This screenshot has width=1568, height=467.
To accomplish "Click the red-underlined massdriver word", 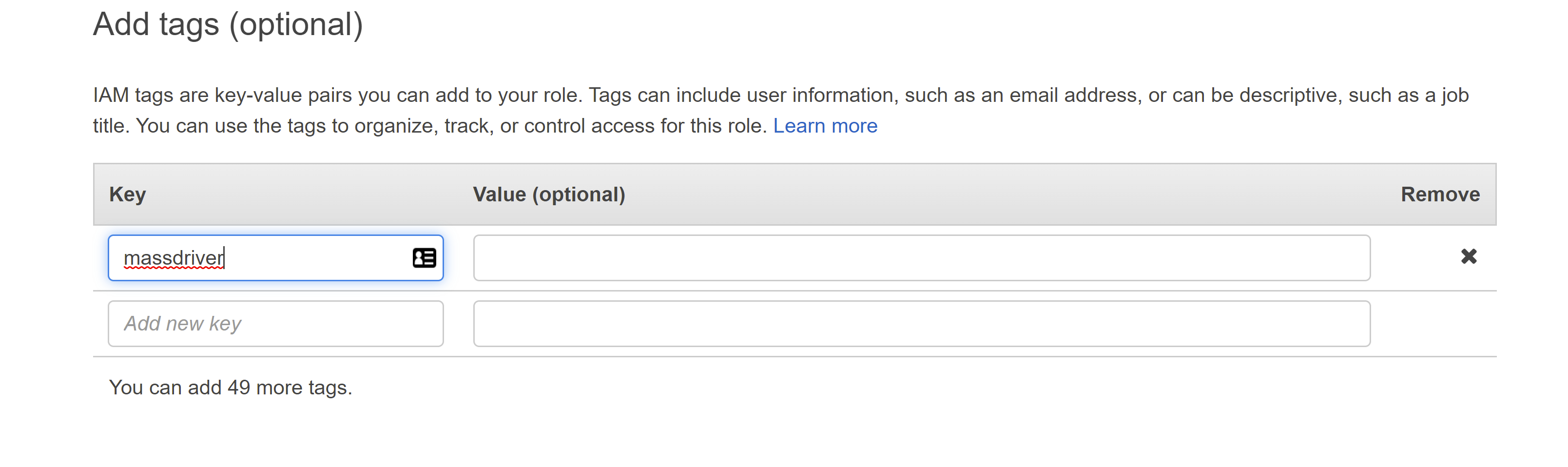I will click(174, 258).
